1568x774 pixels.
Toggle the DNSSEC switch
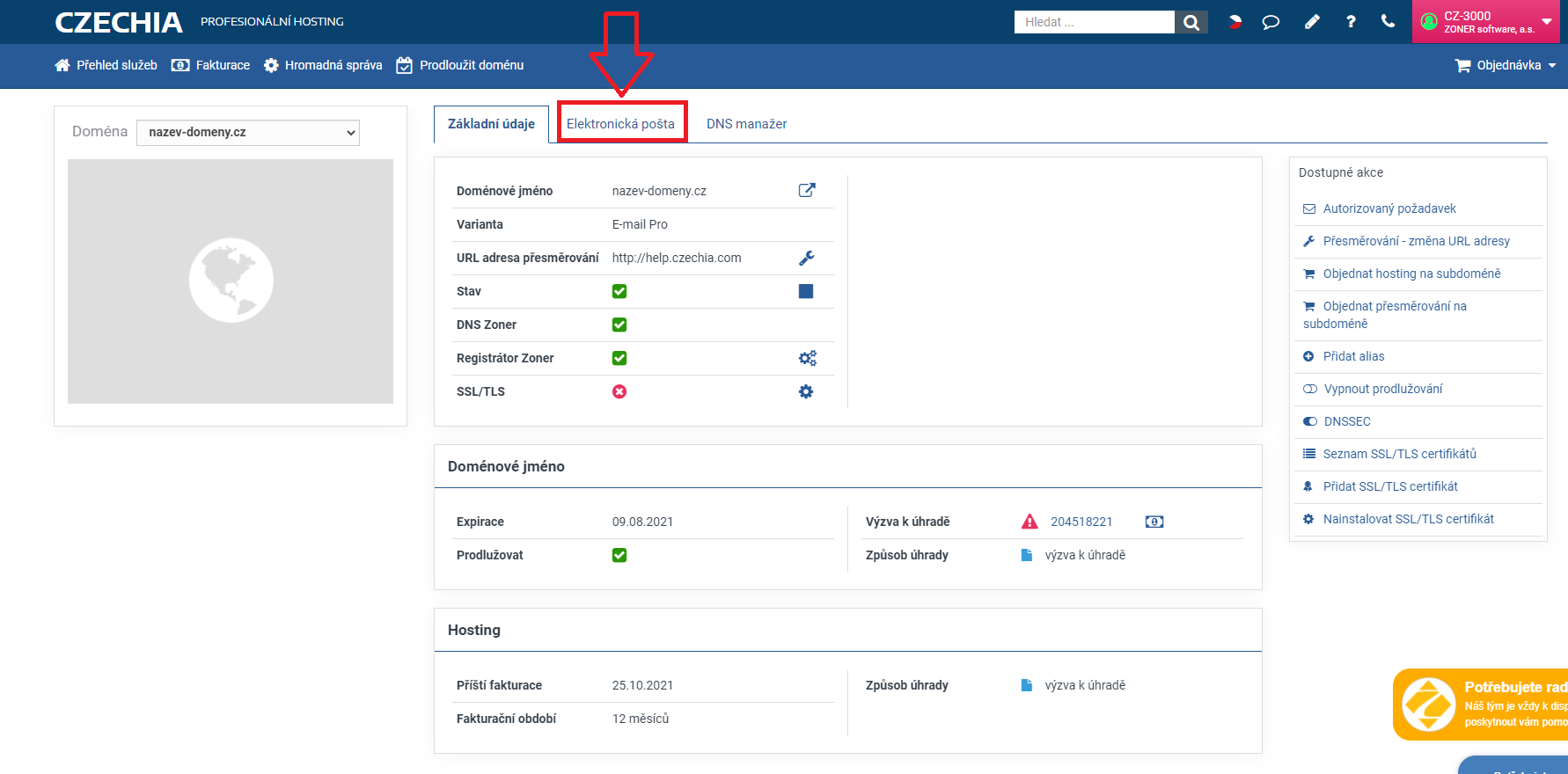click(1309, 421)
